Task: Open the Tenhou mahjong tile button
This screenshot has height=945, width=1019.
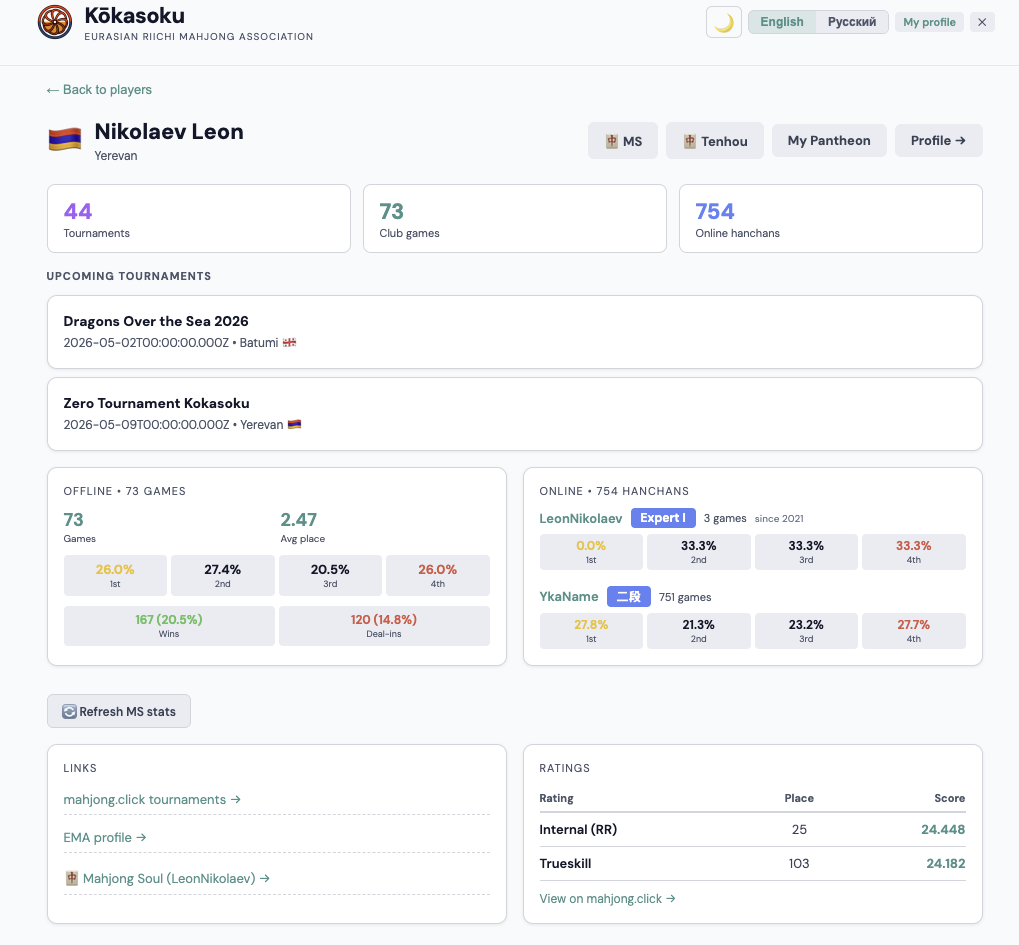Action: (x=715, y=141)
